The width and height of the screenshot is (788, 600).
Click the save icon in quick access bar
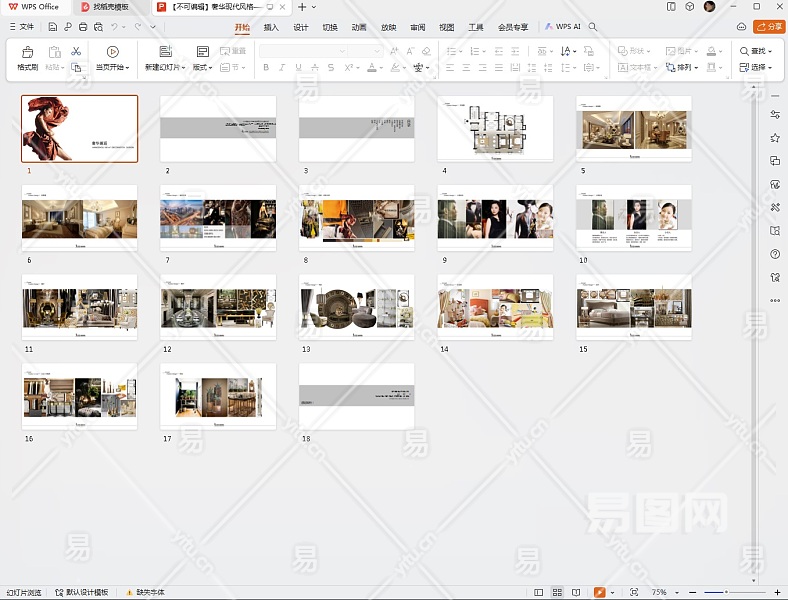coord(52,27)
